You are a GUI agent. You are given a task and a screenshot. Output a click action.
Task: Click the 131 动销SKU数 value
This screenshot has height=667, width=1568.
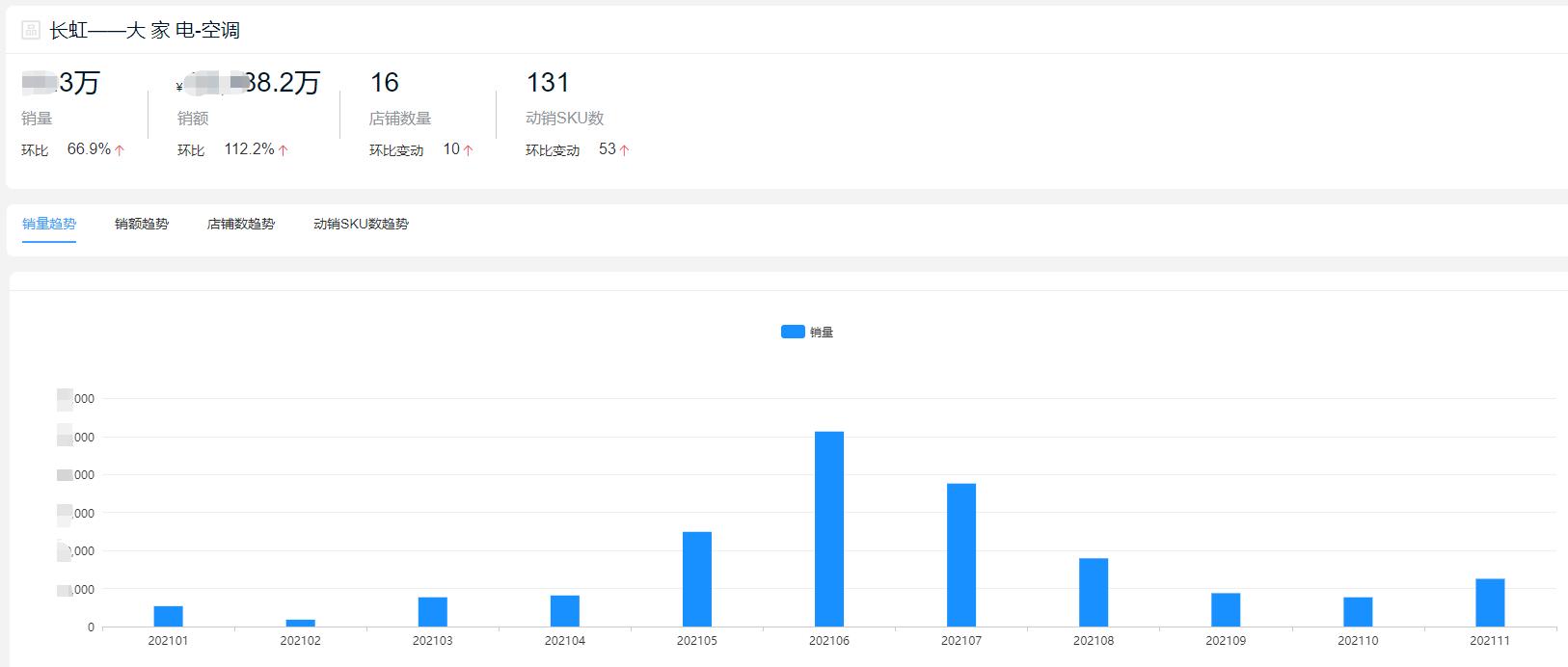tap(548, 83)
